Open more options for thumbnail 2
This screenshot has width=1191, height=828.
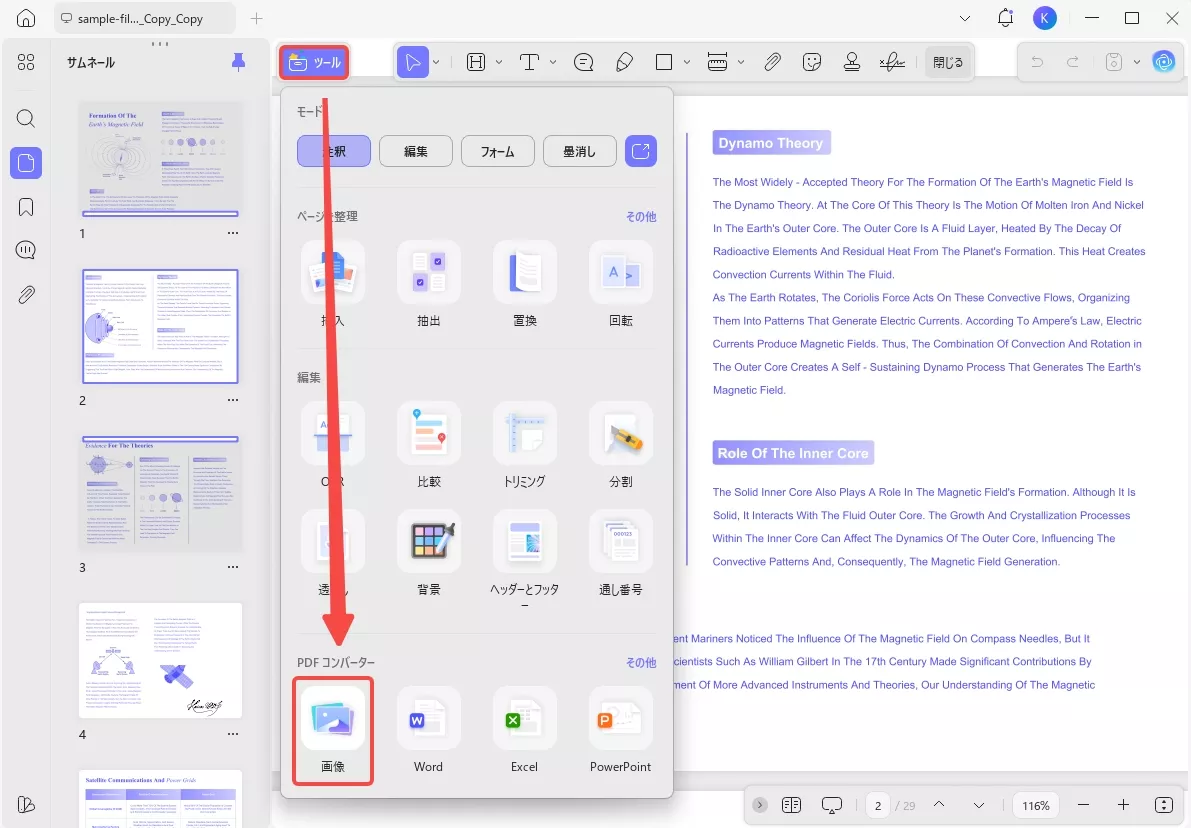tap(232, 400)
